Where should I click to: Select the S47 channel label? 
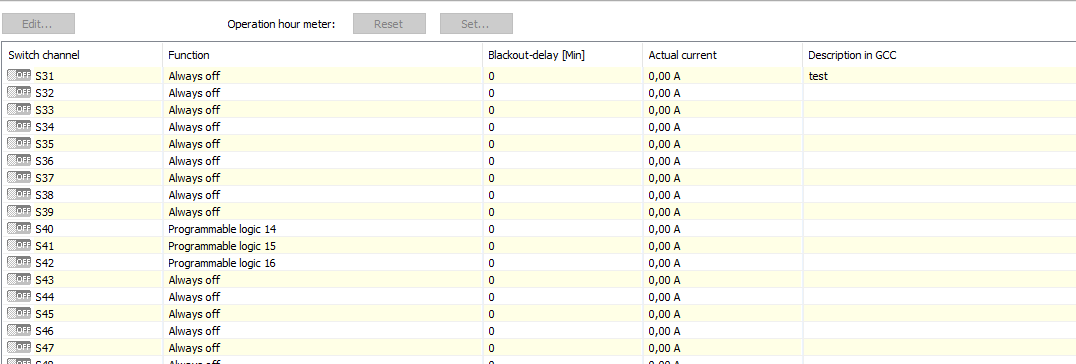pos(45,348)
